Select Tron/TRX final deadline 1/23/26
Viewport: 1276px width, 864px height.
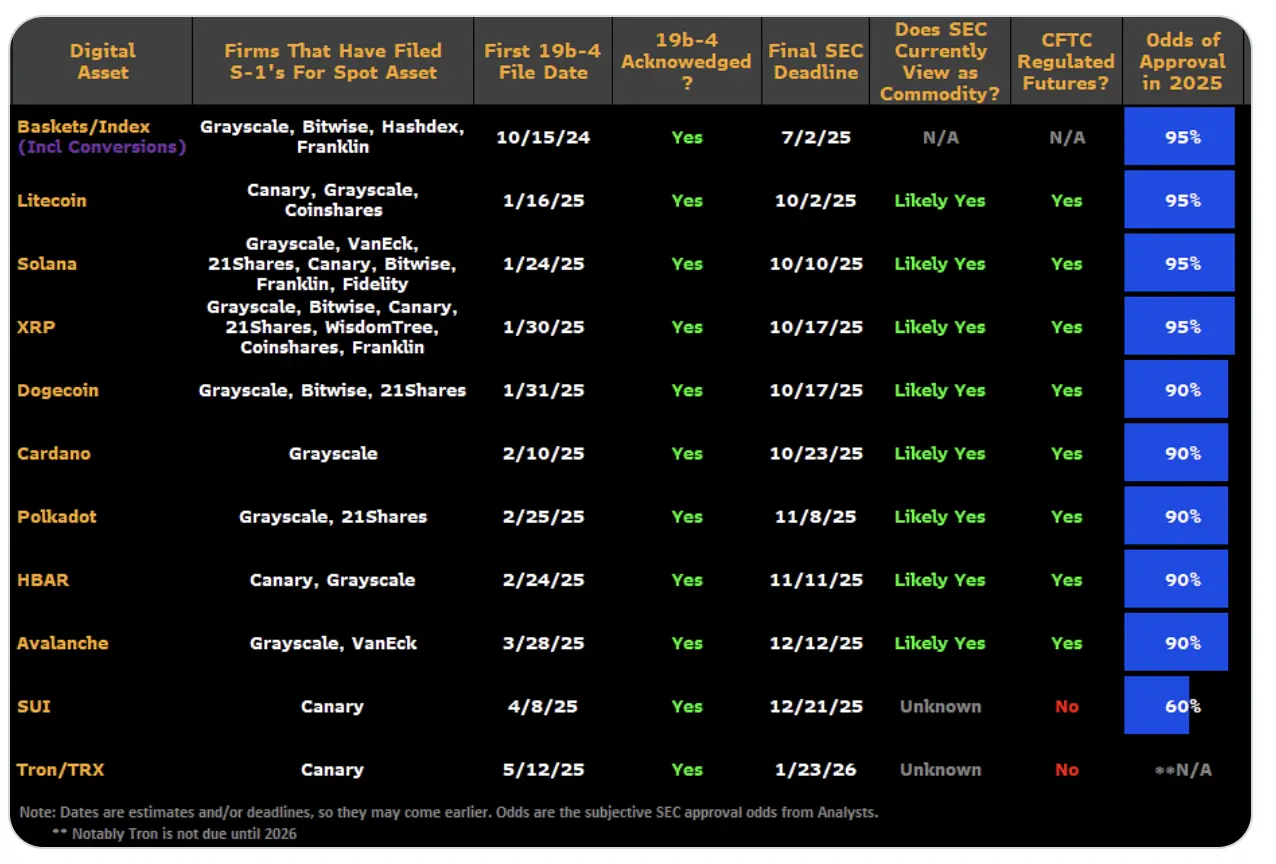point(815,770)
